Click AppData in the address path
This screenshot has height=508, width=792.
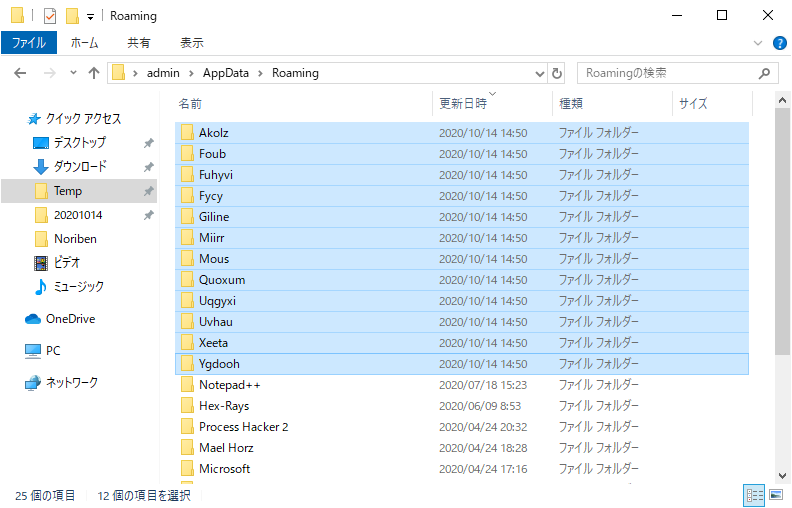point(226,73)
